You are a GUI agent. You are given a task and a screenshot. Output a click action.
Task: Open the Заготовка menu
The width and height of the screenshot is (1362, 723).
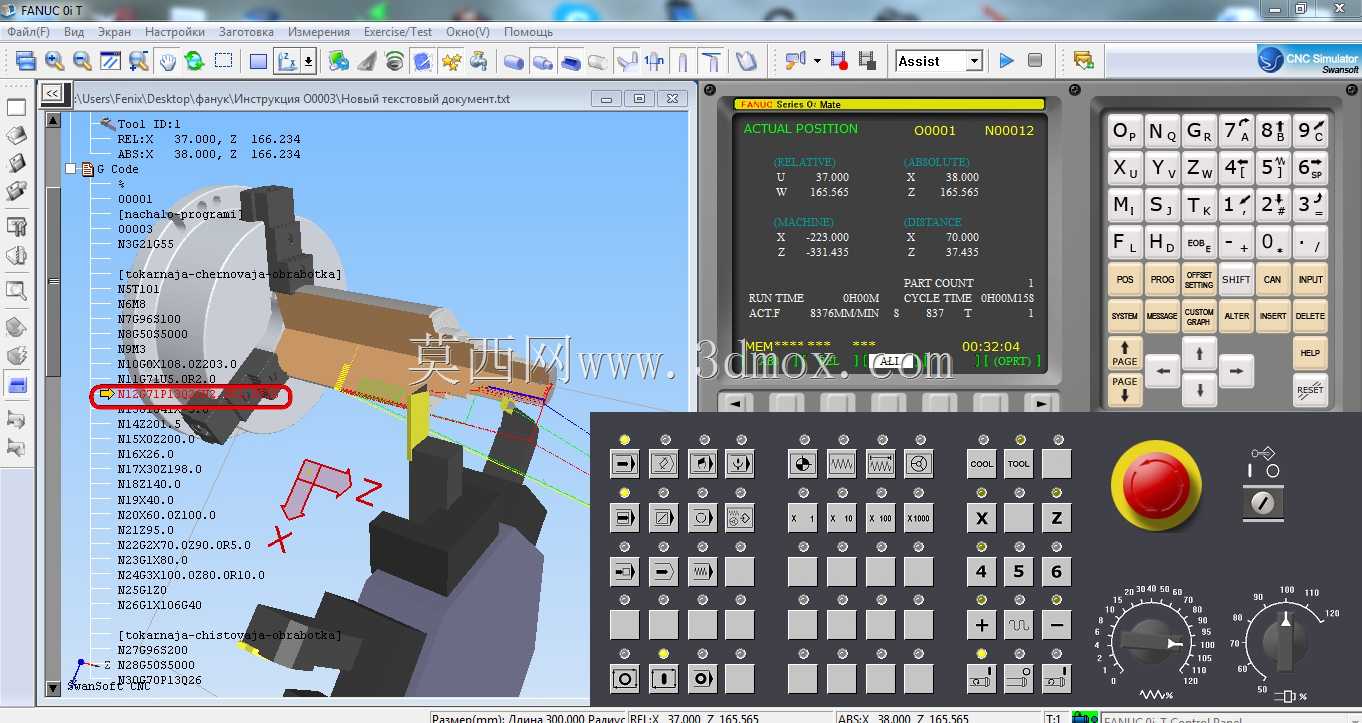click(246, 32)
